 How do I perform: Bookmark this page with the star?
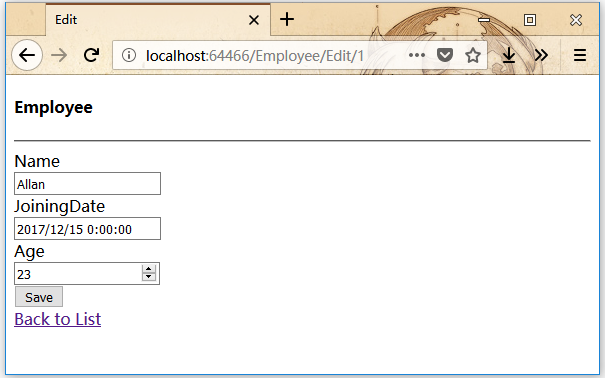(x=473, y=55)
